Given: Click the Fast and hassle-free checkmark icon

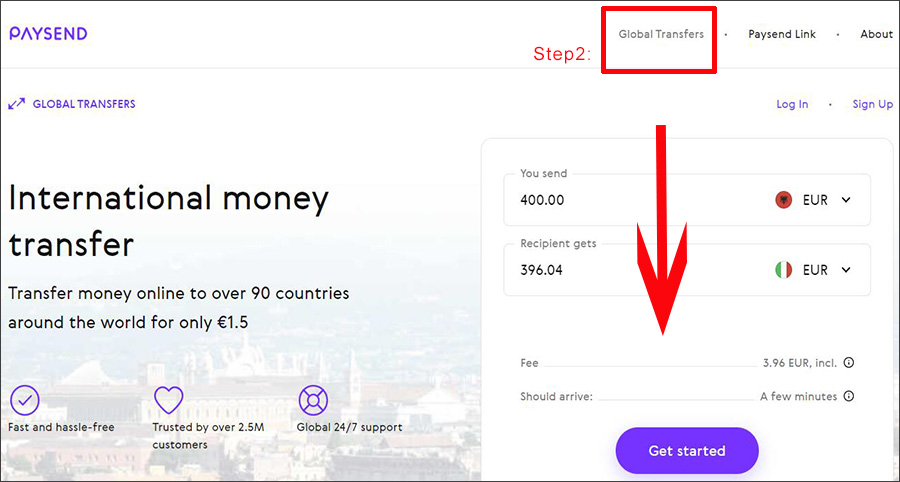Looking at the screenshot, I should (25, 401).
